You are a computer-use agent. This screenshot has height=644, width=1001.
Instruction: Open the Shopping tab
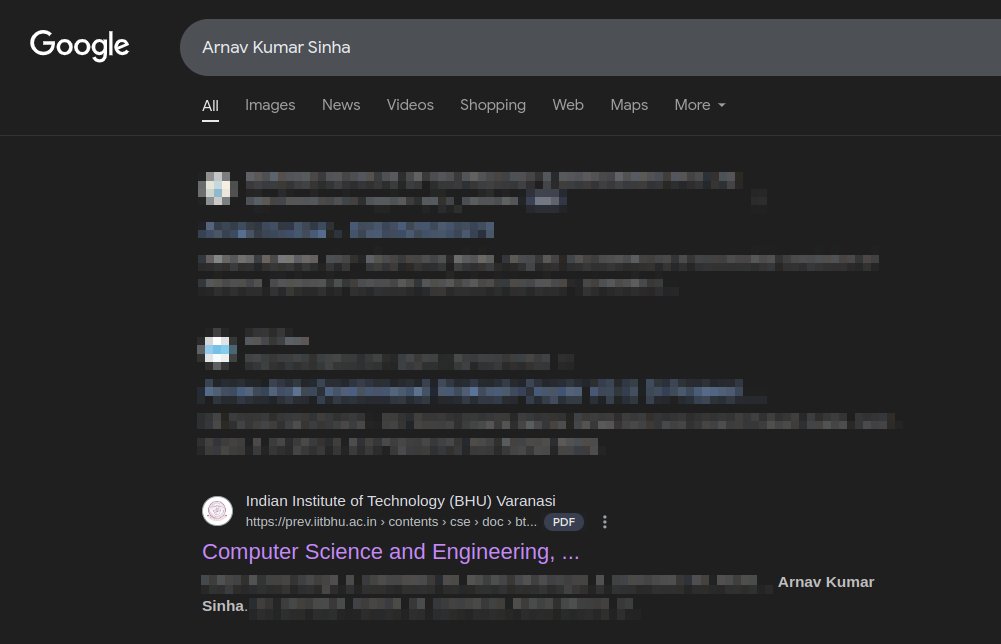(x=493, y=105)
